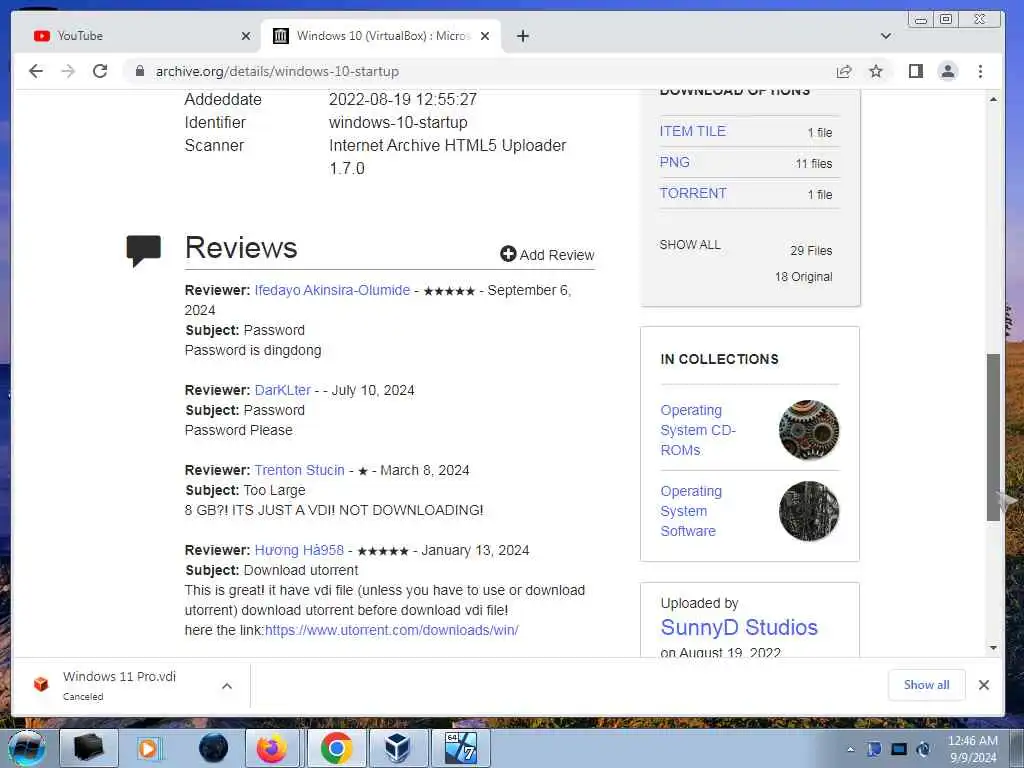Open PNG download option
1024x768 pixels.
675,162
